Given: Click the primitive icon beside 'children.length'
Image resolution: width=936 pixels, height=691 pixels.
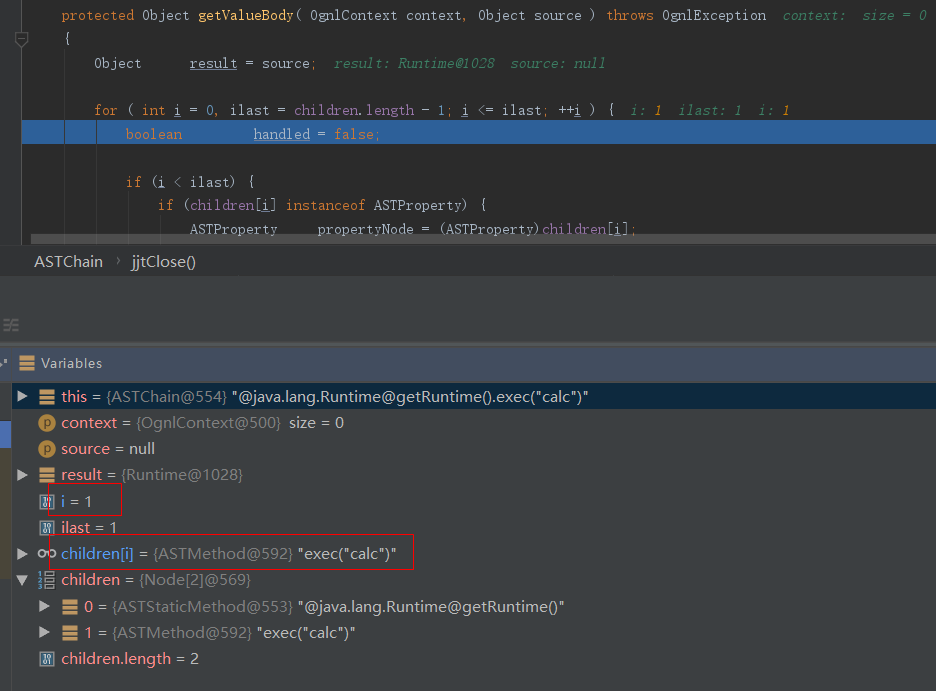Looking at the screenshot, I should (x=46, y=659).
